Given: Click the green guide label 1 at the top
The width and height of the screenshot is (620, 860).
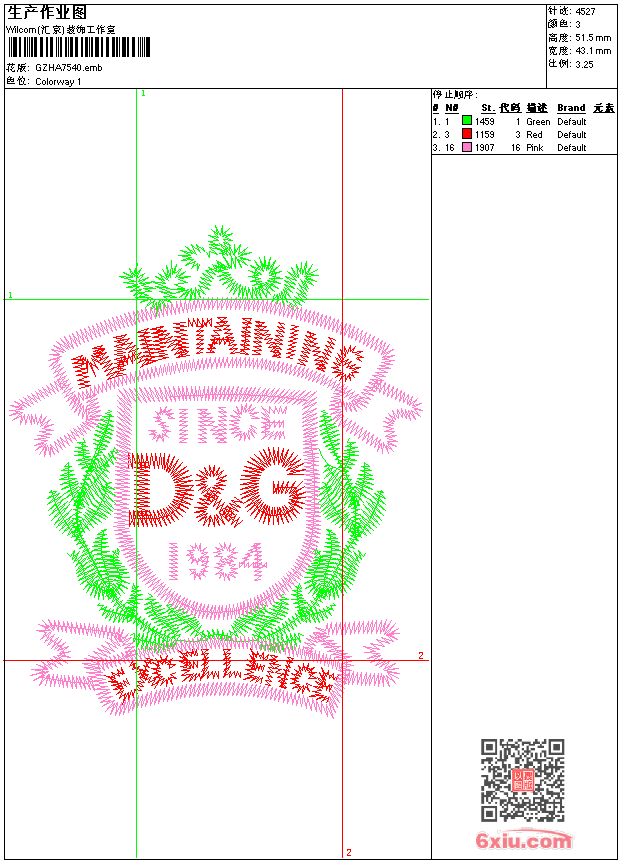Looking at the screenshot, I should pos(143,93).
